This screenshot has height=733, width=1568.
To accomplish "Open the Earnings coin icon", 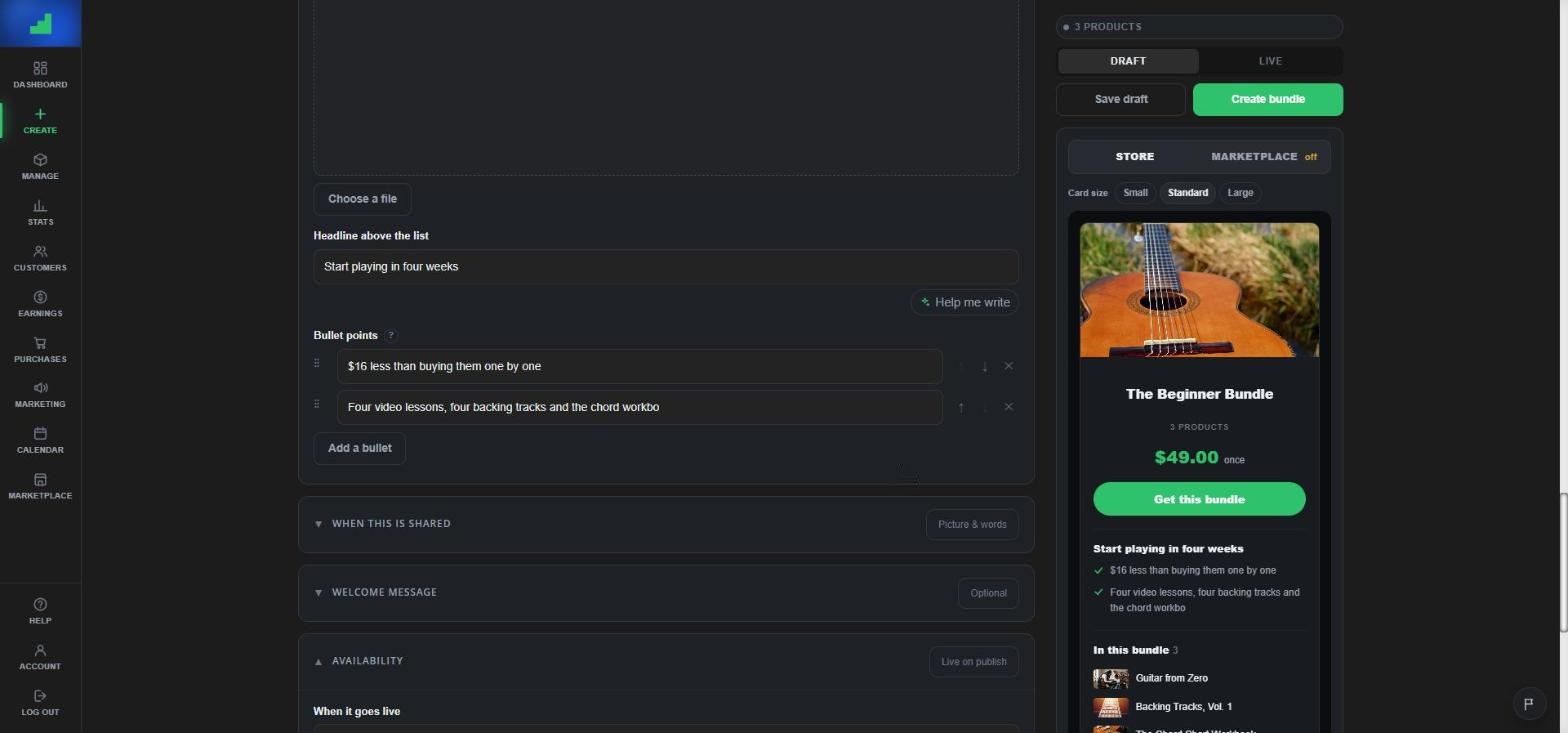I will [40, 297].
